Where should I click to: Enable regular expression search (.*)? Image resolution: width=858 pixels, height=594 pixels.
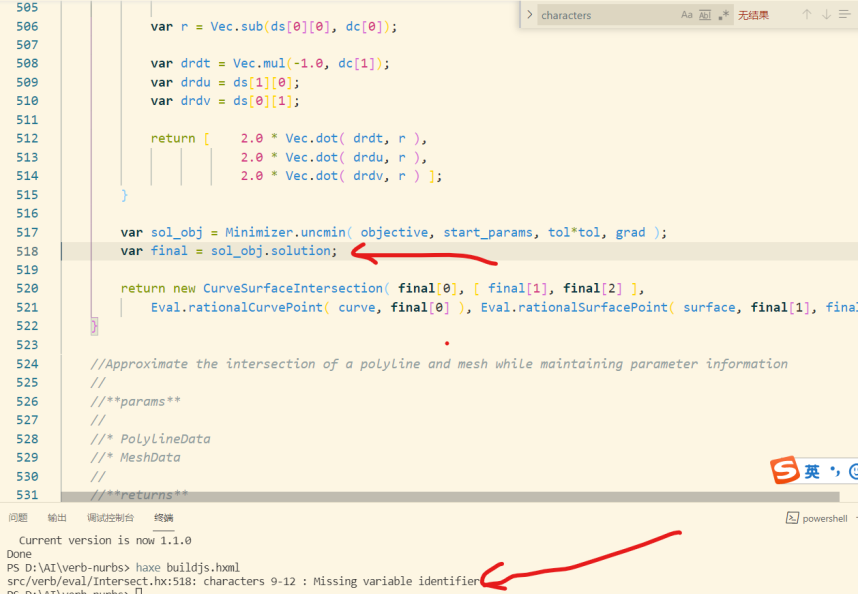(721, 14)
